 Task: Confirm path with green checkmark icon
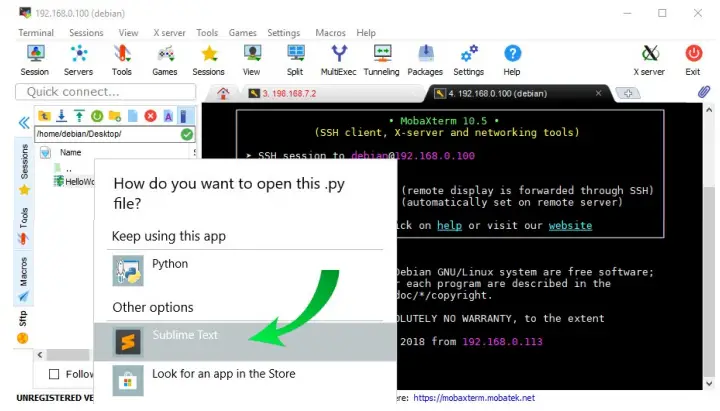coord(187,134)
